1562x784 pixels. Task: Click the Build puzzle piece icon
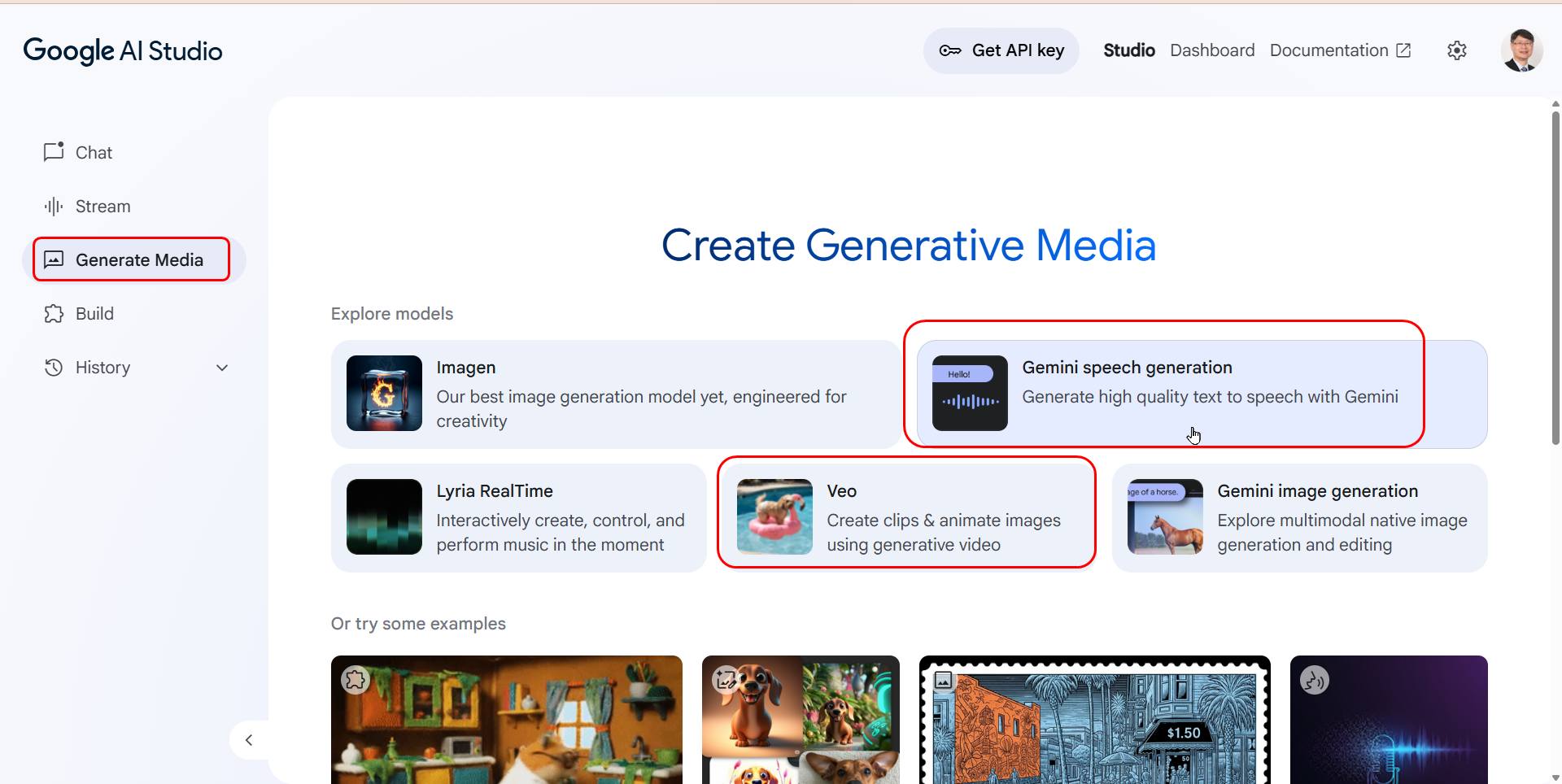point(54,313)
